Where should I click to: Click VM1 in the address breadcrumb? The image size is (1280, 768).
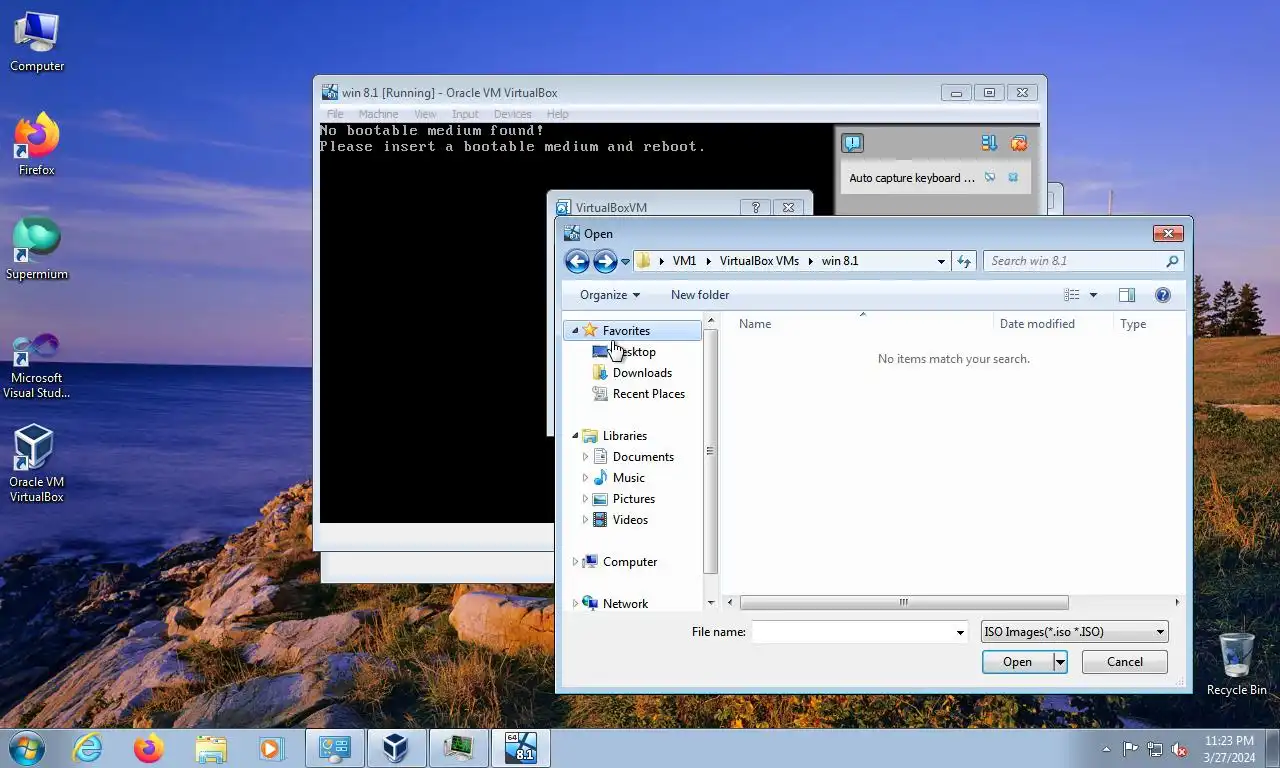pos(684,261)
